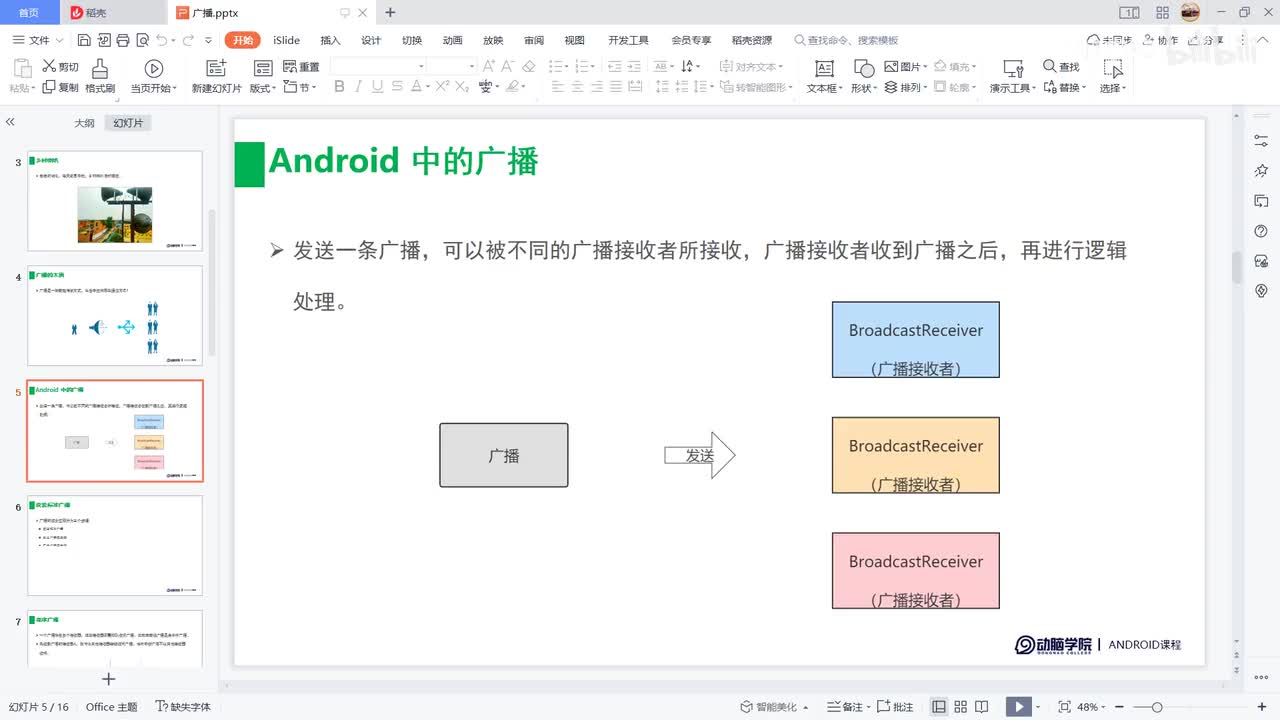Cut the selection with 剪切

click(x=60, y=66)
